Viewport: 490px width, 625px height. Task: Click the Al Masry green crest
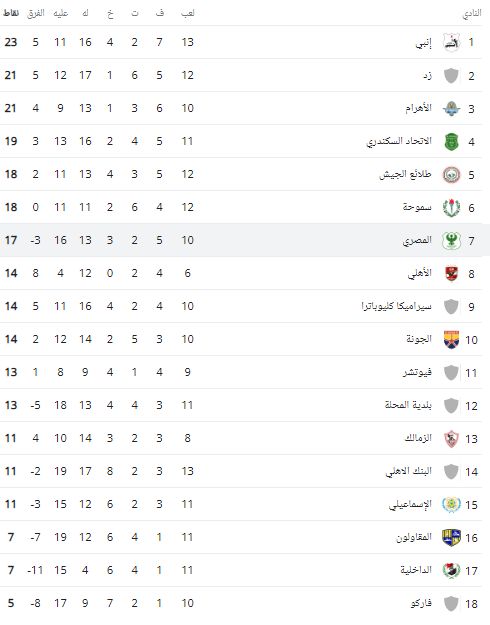click(451, 240)
